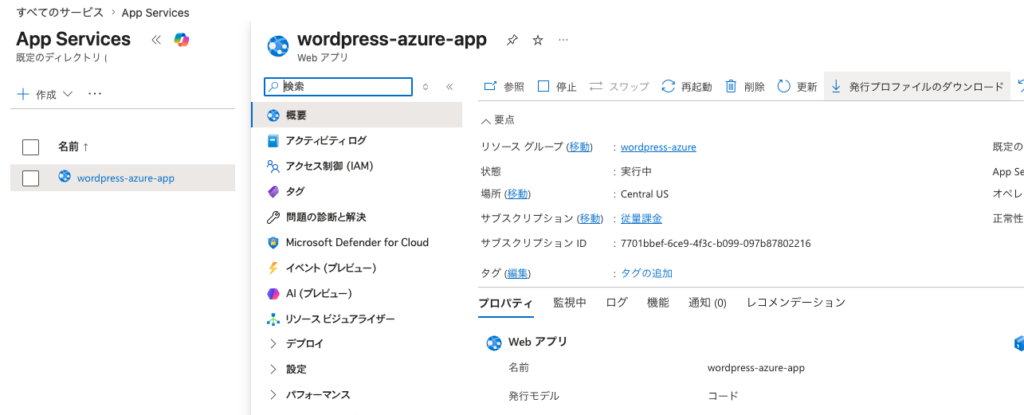The image size is (1024, 415).
Task: Mark wordpress-azure-app as favorite with star
Action: point(537,41)
